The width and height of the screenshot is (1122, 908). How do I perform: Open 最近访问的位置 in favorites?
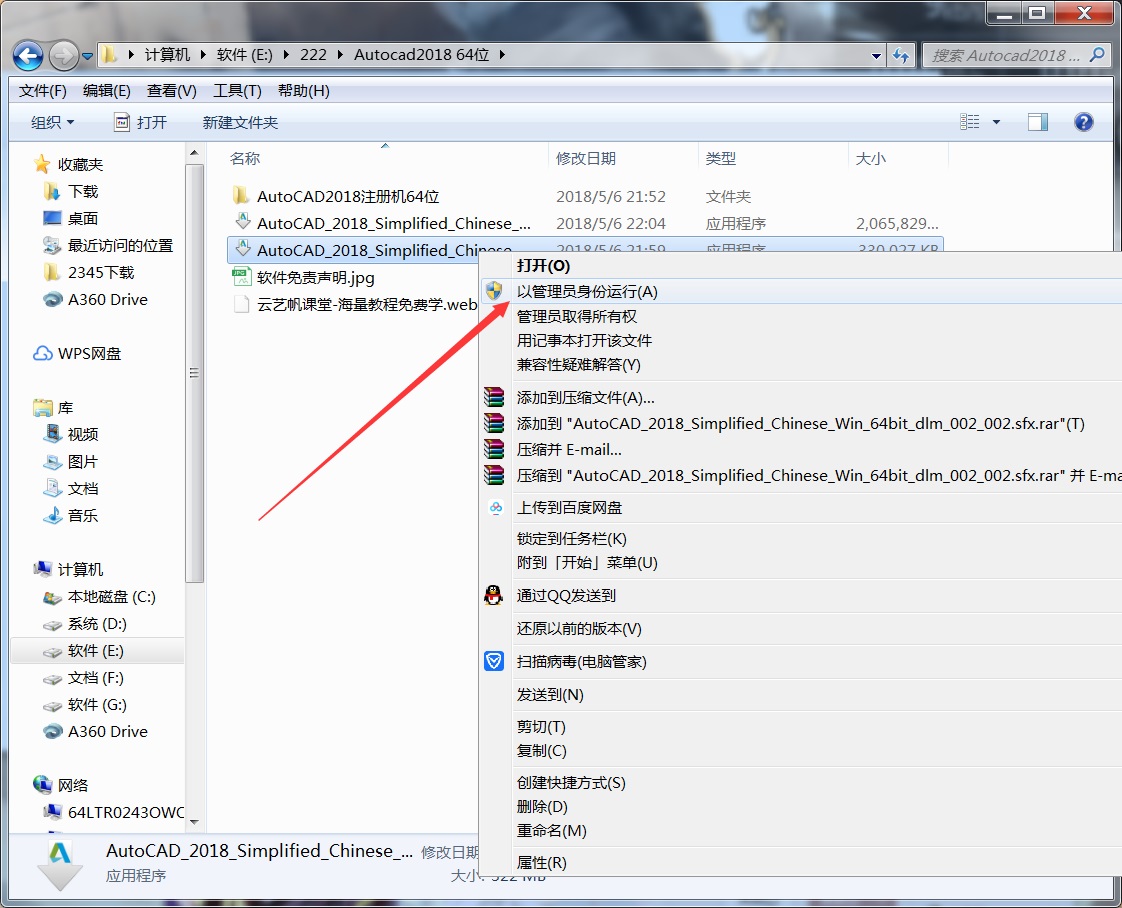[109, 245]
